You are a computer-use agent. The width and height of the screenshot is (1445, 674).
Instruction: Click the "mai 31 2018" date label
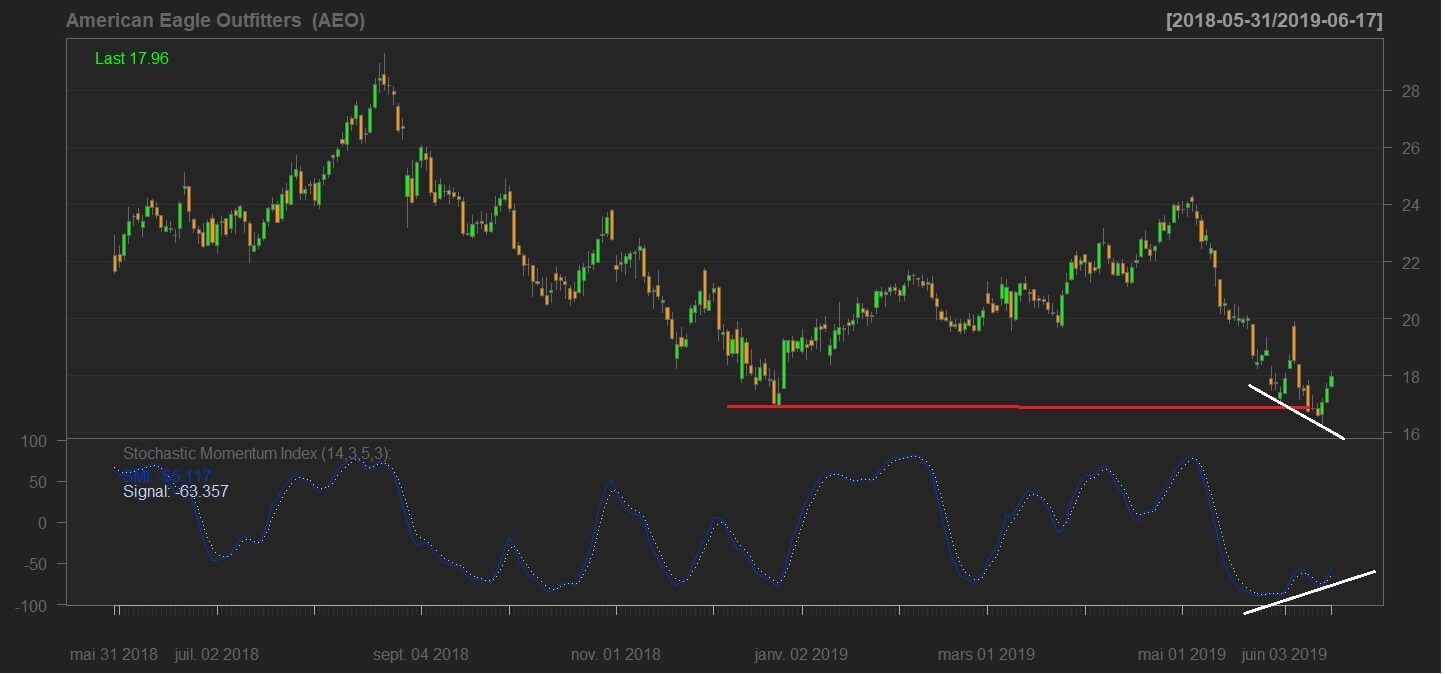click(114, 655)
